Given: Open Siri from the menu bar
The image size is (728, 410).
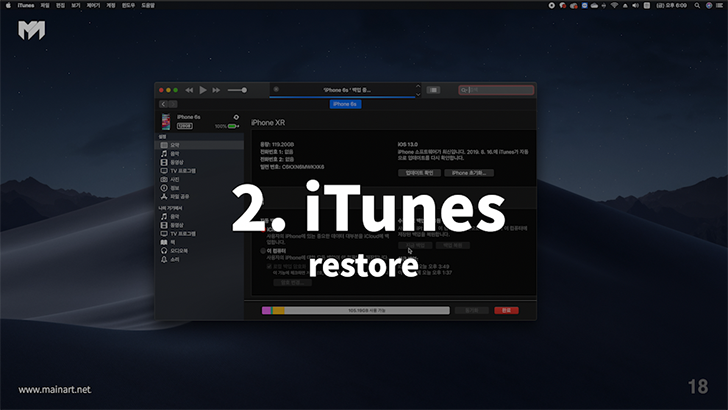Looking at the screenshot, I should pos(709,6).
